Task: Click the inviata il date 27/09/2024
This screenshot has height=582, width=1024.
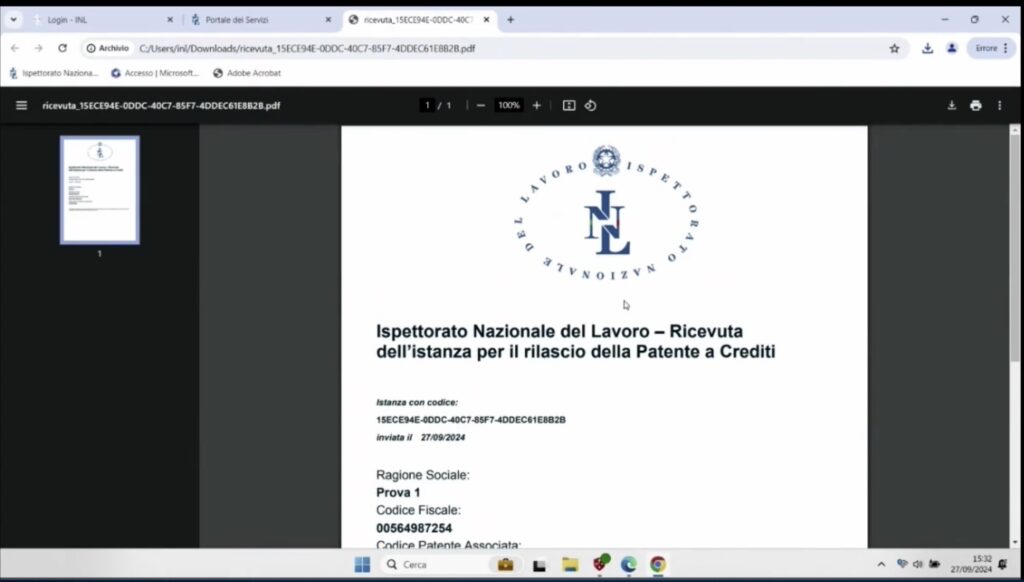Action: pos(443,438)
